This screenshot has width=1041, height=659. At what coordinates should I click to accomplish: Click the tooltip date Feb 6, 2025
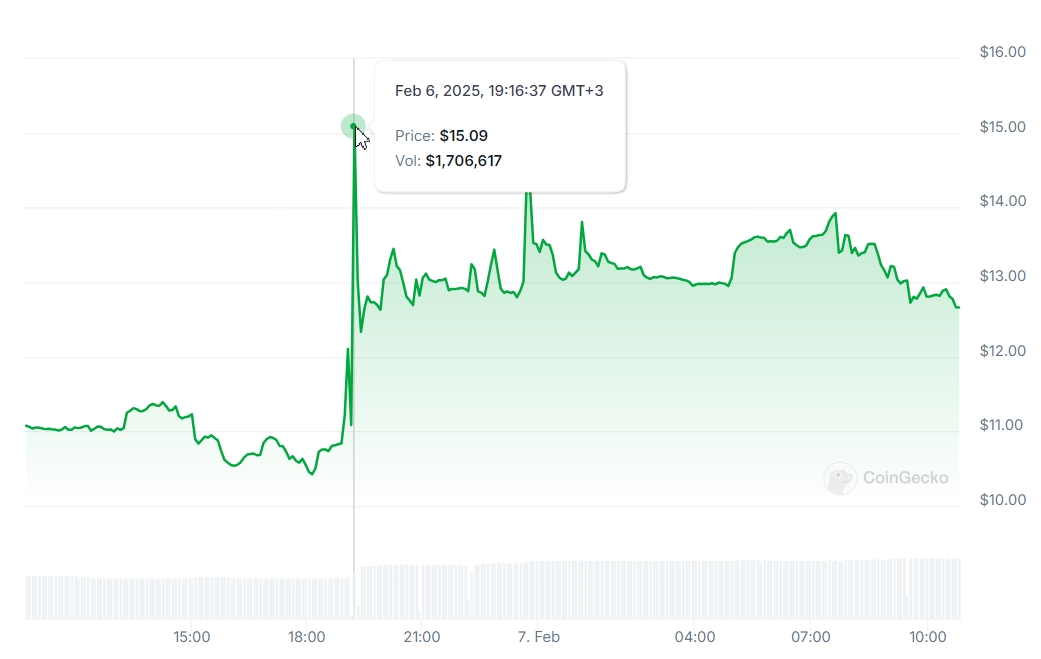coord(436,91)
